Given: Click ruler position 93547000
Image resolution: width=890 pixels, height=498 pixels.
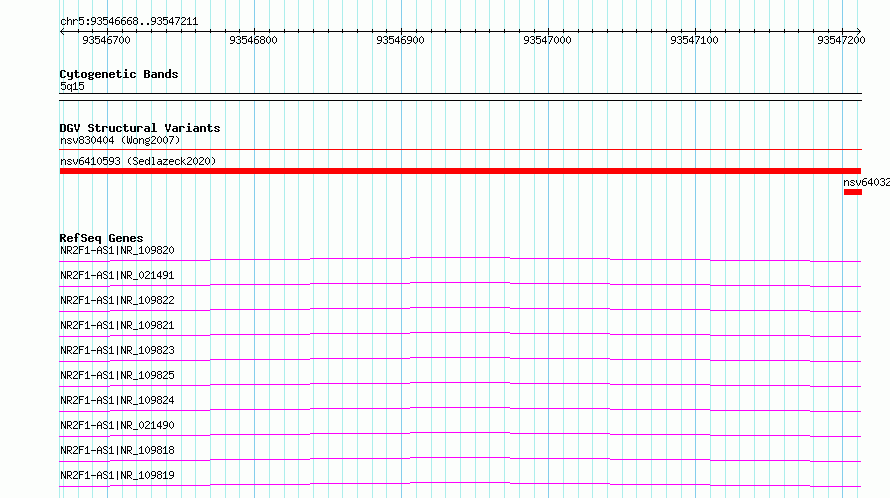Looking at the screenshot, I should pyautogui.click(x=547, y=40).
